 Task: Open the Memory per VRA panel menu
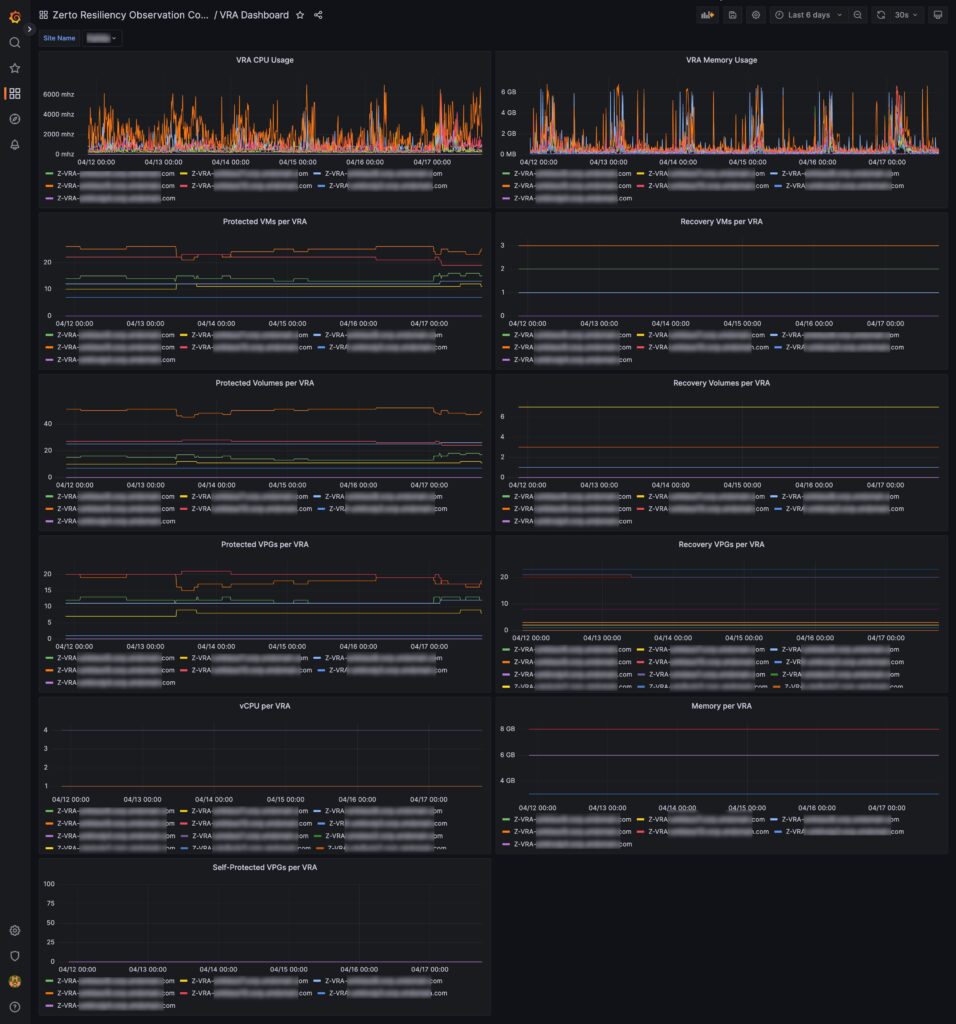click(721, 706)
